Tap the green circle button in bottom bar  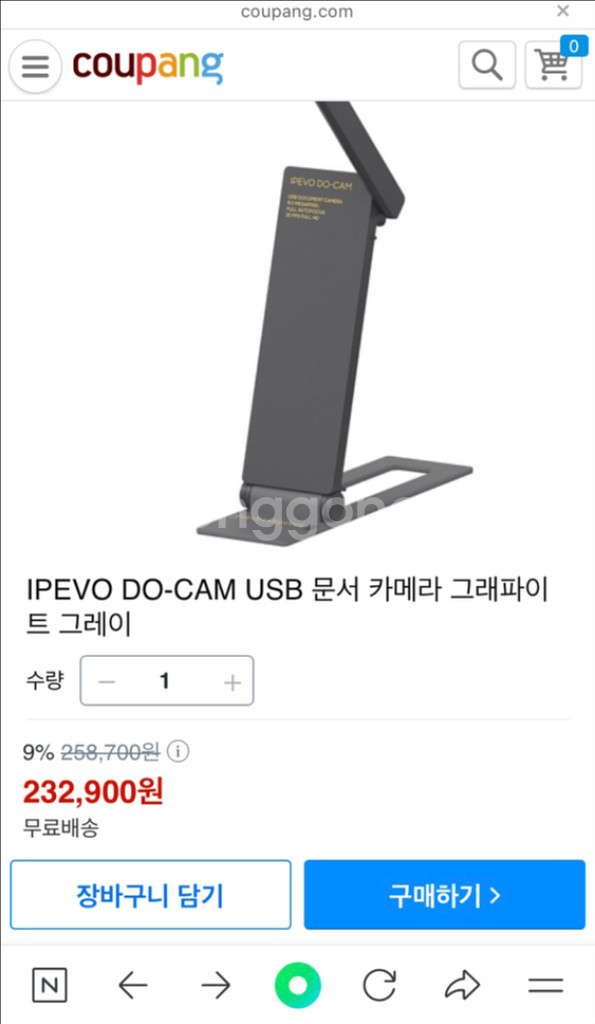[297, 985]
